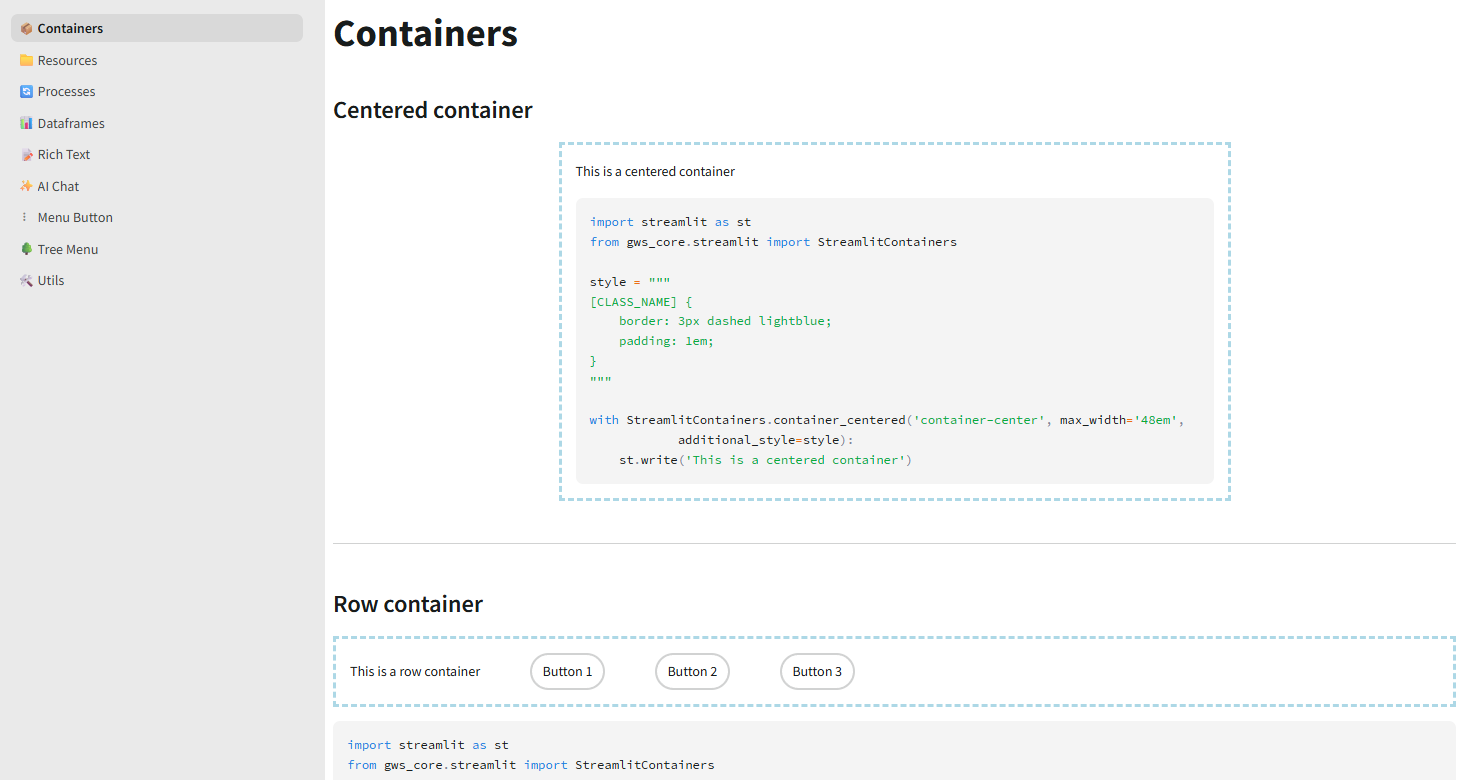Click the blue Processes refresh icon

coord(26,92)
